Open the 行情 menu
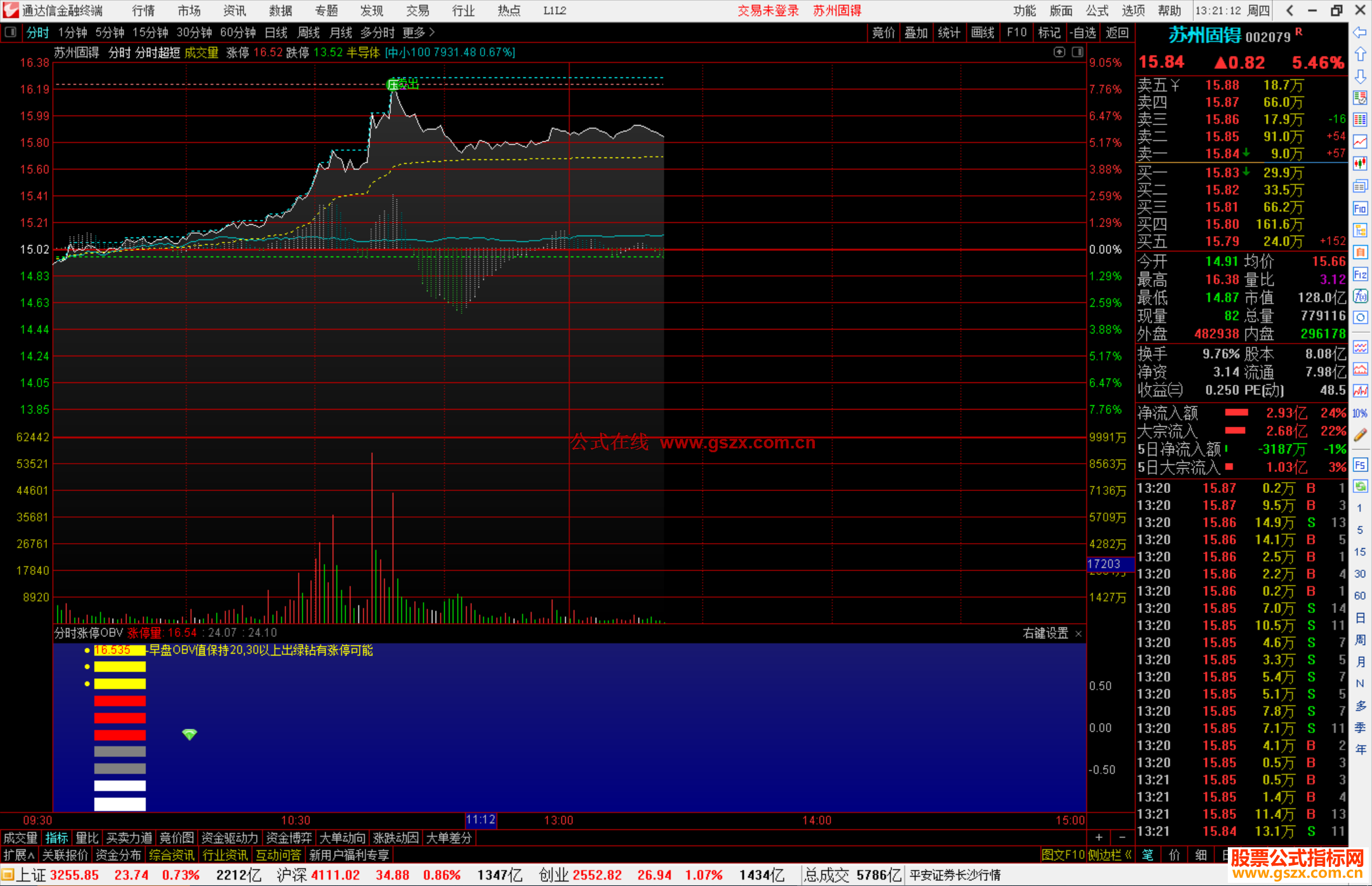The image size is (1372, 886). [143, 11]
